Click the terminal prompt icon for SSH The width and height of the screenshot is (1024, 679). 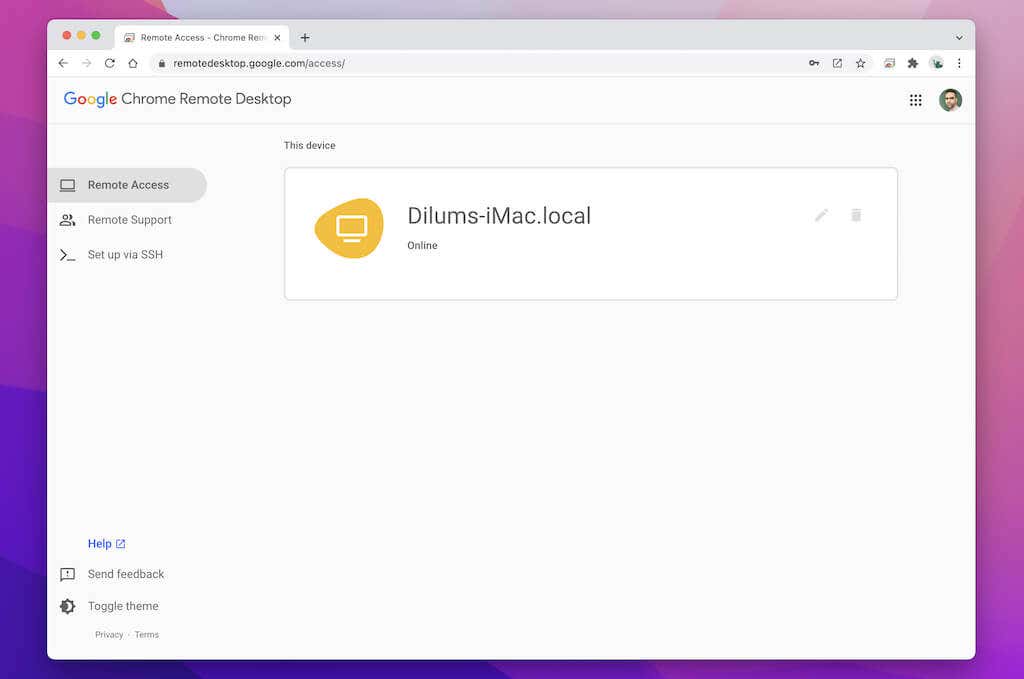point(67,255)
